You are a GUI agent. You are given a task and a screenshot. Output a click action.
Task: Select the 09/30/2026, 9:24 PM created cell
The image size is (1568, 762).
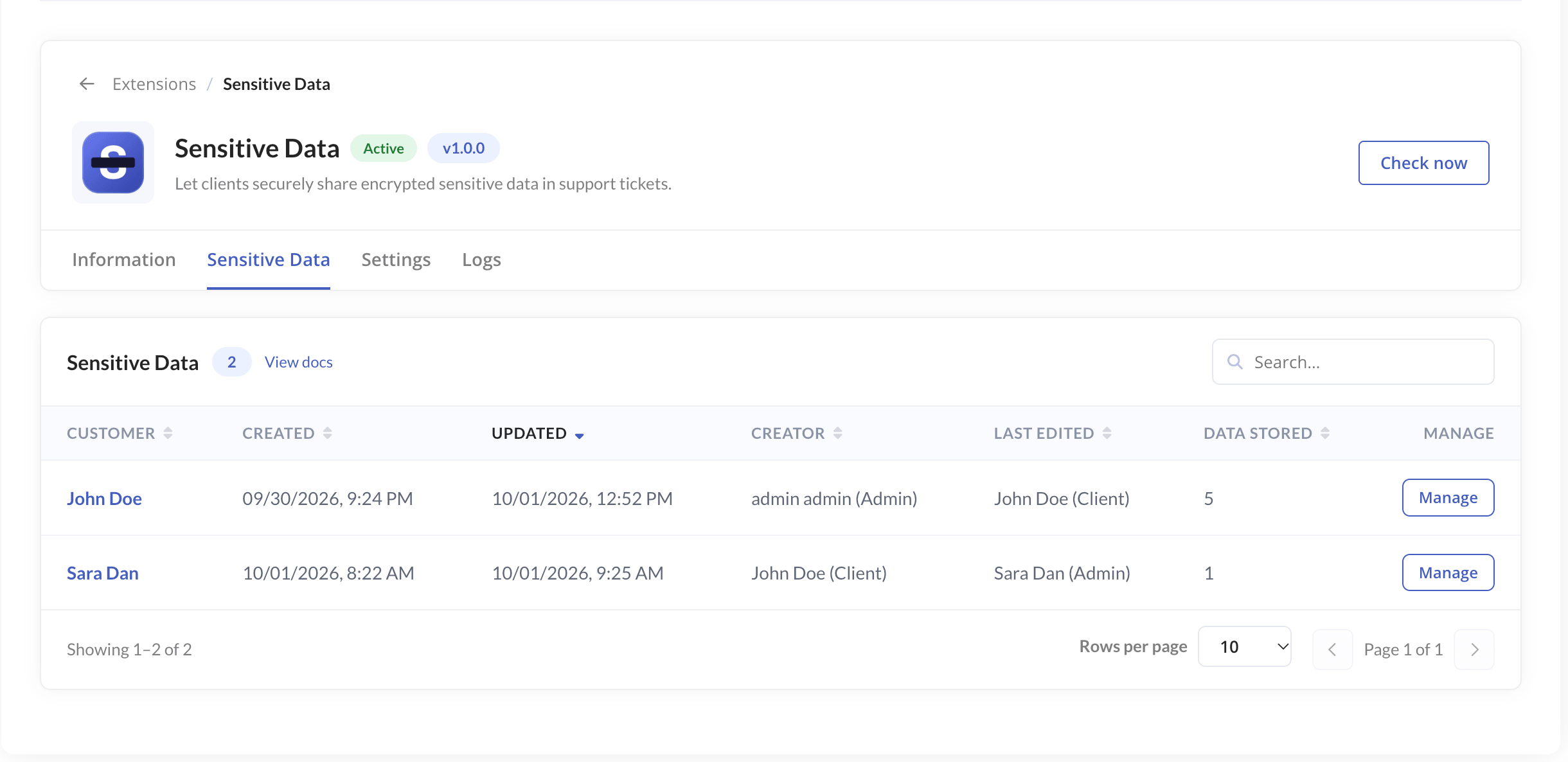(328, 499)
